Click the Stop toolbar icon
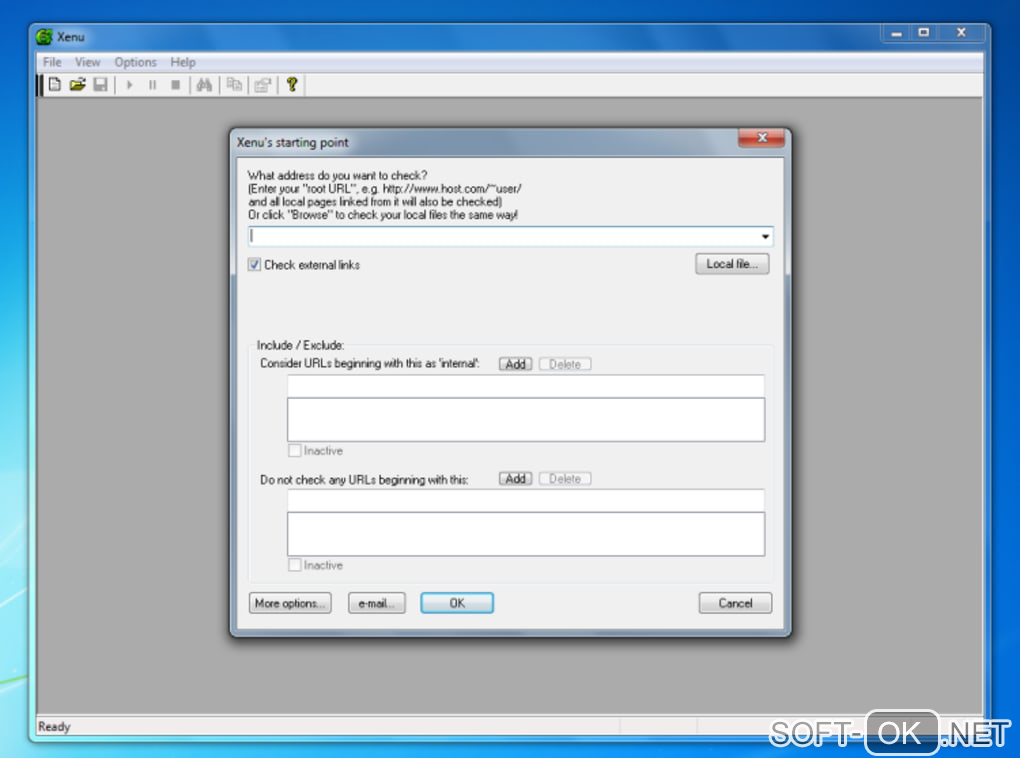This screenshot has width=1020, height=758. click(175, 85)
